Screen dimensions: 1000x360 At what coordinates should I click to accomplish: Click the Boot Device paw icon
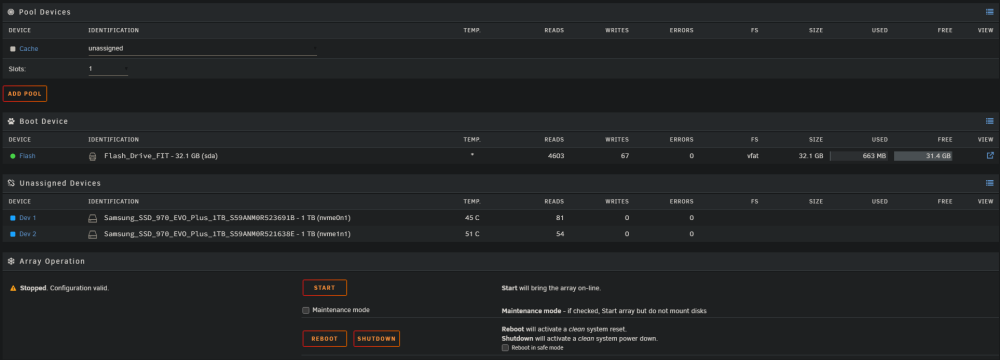11,121
